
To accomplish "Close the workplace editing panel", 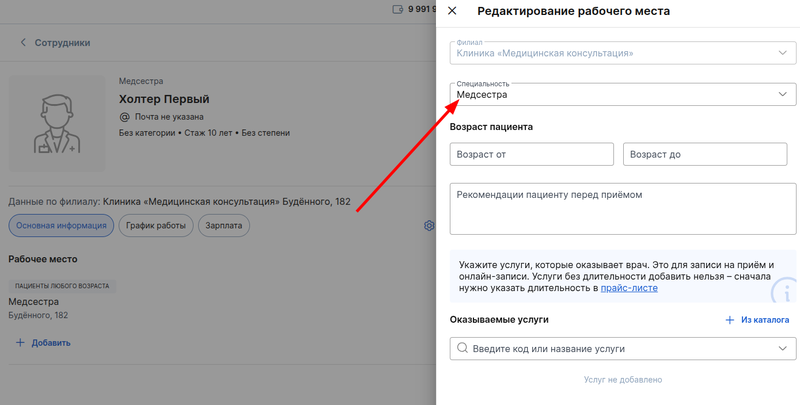I will [x=452, y=11].
